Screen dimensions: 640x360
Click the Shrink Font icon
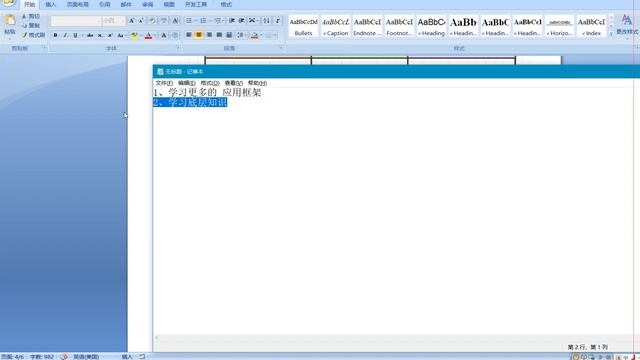click(141, 21)
